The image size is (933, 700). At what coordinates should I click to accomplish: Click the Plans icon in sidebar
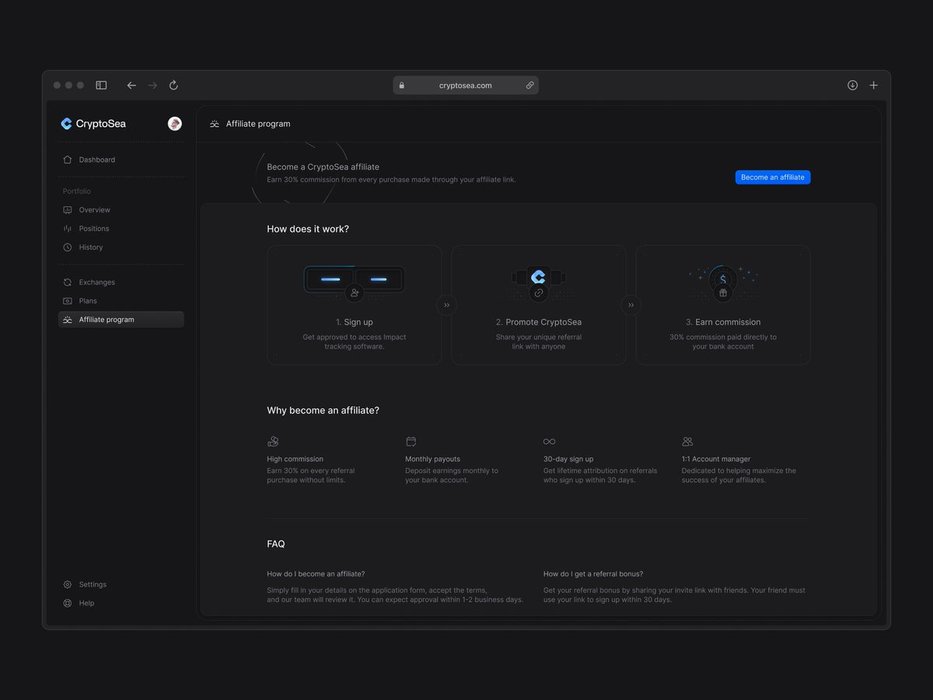(67, 301)
